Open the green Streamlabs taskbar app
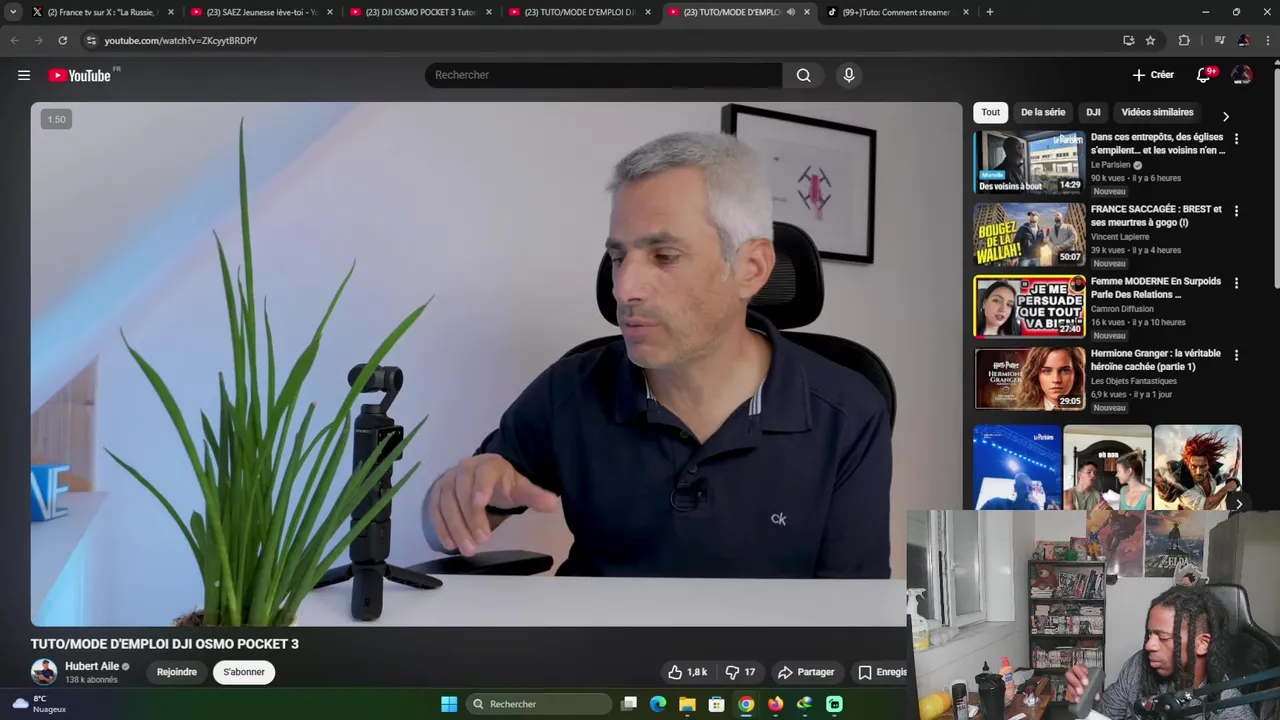Screen dimensions: 1280x720 pyautogui.click(x=834, y=704)
